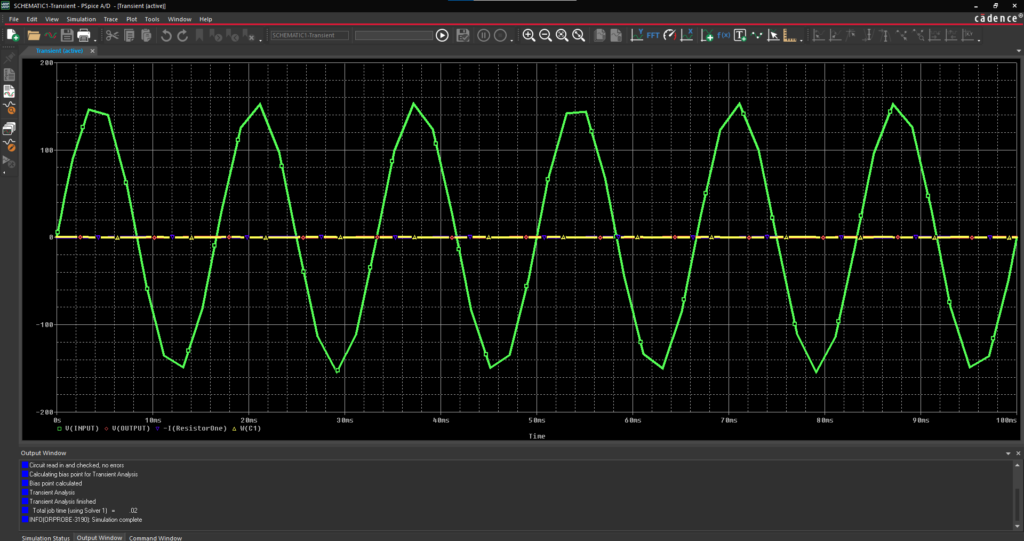
Task: Click the waveform search sidebar icon
Action: click(9, 108)
